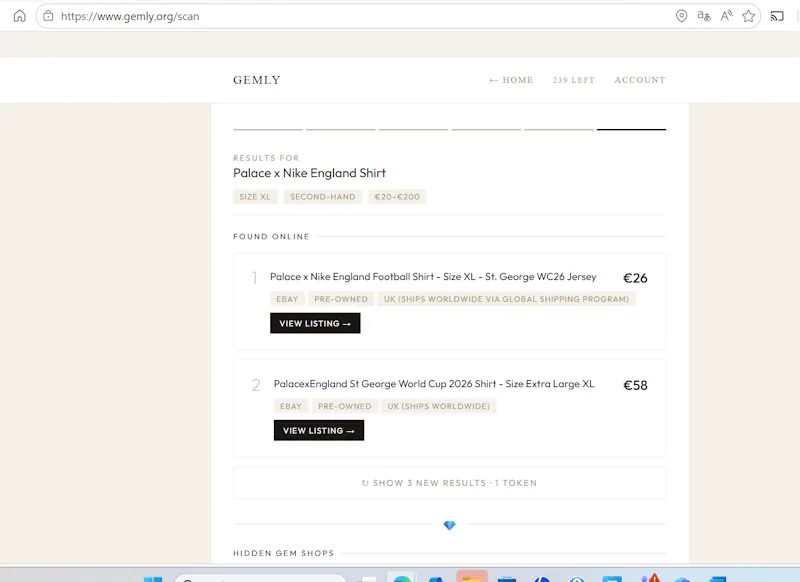Click PRE-OWNED tag on second result

click(344, 406)
